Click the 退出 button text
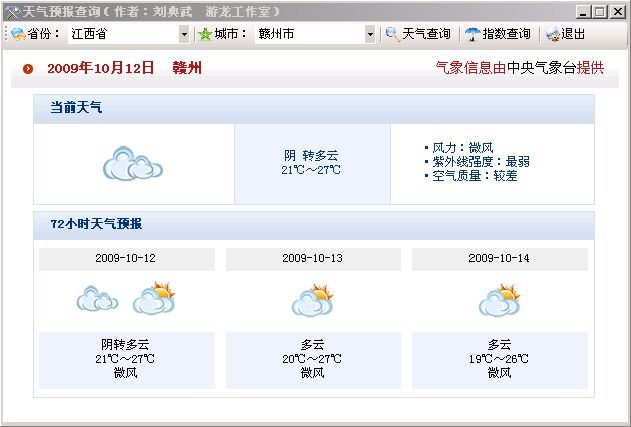This screenshot has height=427, width=631. point(573,34)
